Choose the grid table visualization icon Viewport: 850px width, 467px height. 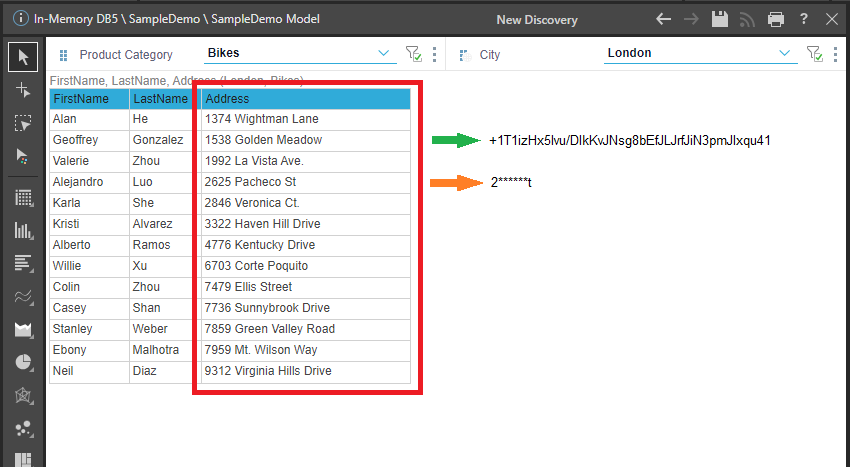(x=23, y=198)
